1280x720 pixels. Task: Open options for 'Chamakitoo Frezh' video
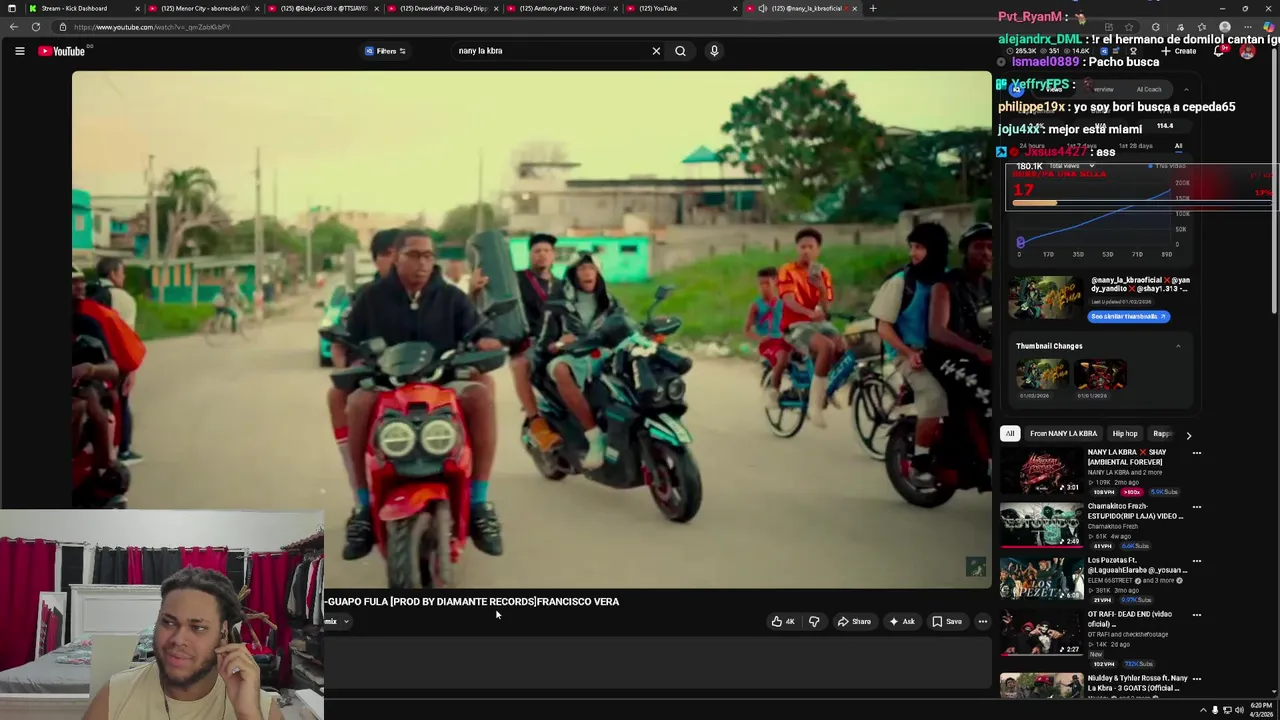[x=1196, y=507]
